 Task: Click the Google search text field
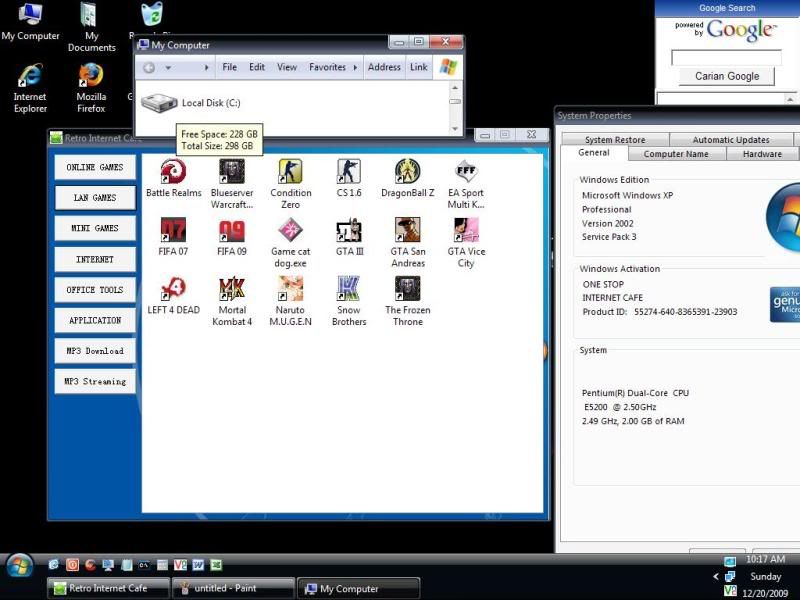point(726,58)
